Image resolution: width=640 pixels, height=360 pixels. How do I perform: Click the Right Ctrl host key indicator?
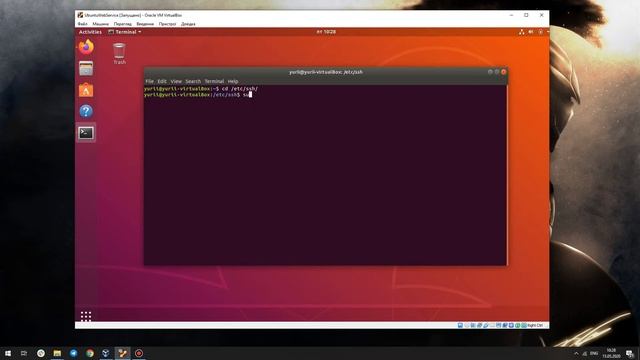tap(535, 325)
